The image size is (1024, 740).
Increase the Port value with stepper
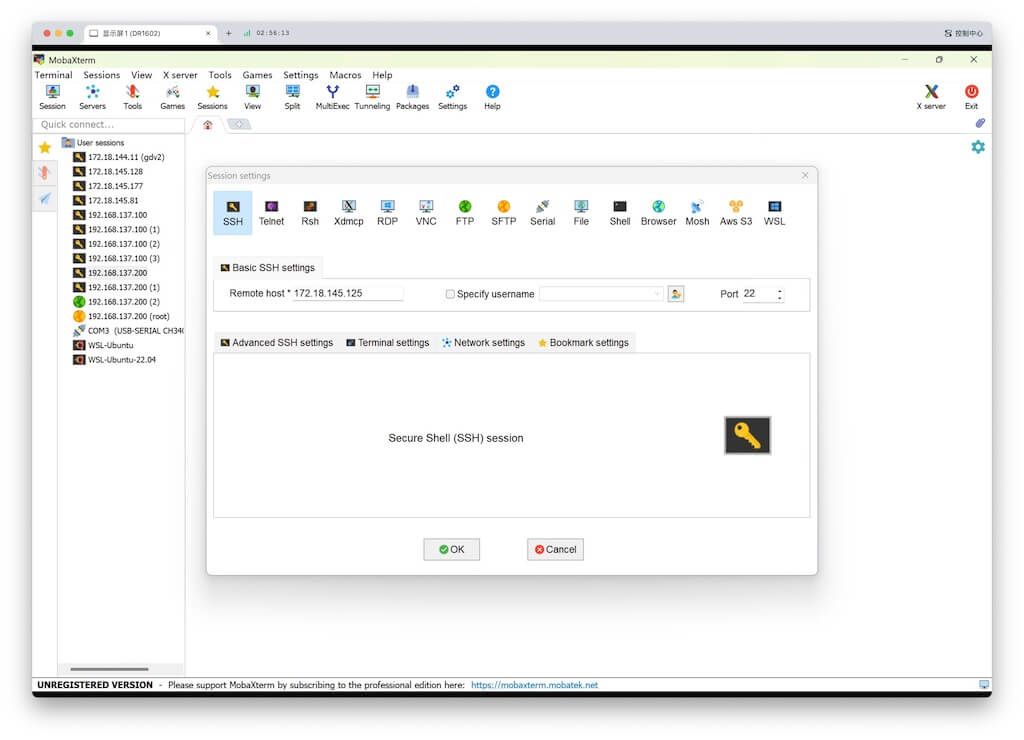[780, 290]
